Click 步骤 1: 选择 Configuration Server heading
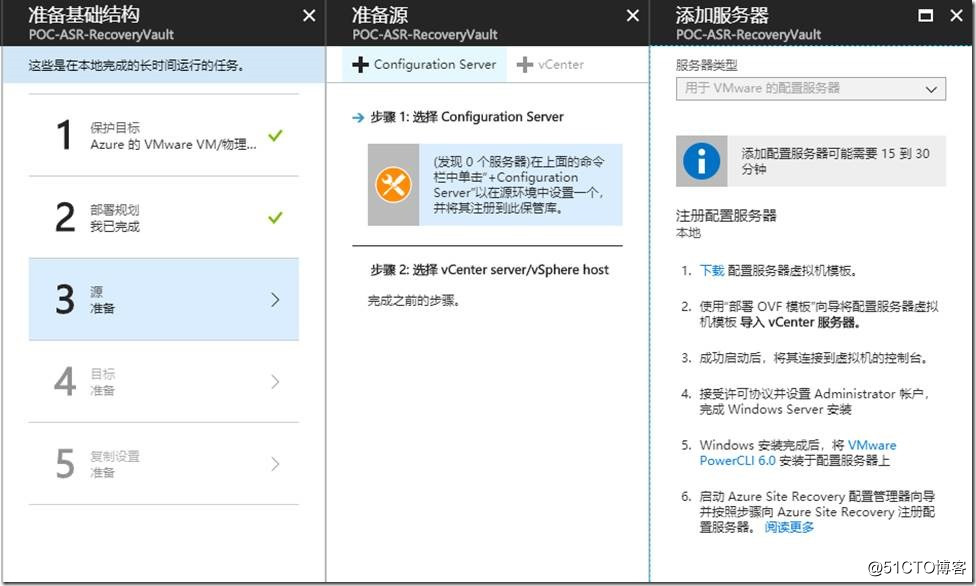976x586 pixels. (x=467, y=117)
